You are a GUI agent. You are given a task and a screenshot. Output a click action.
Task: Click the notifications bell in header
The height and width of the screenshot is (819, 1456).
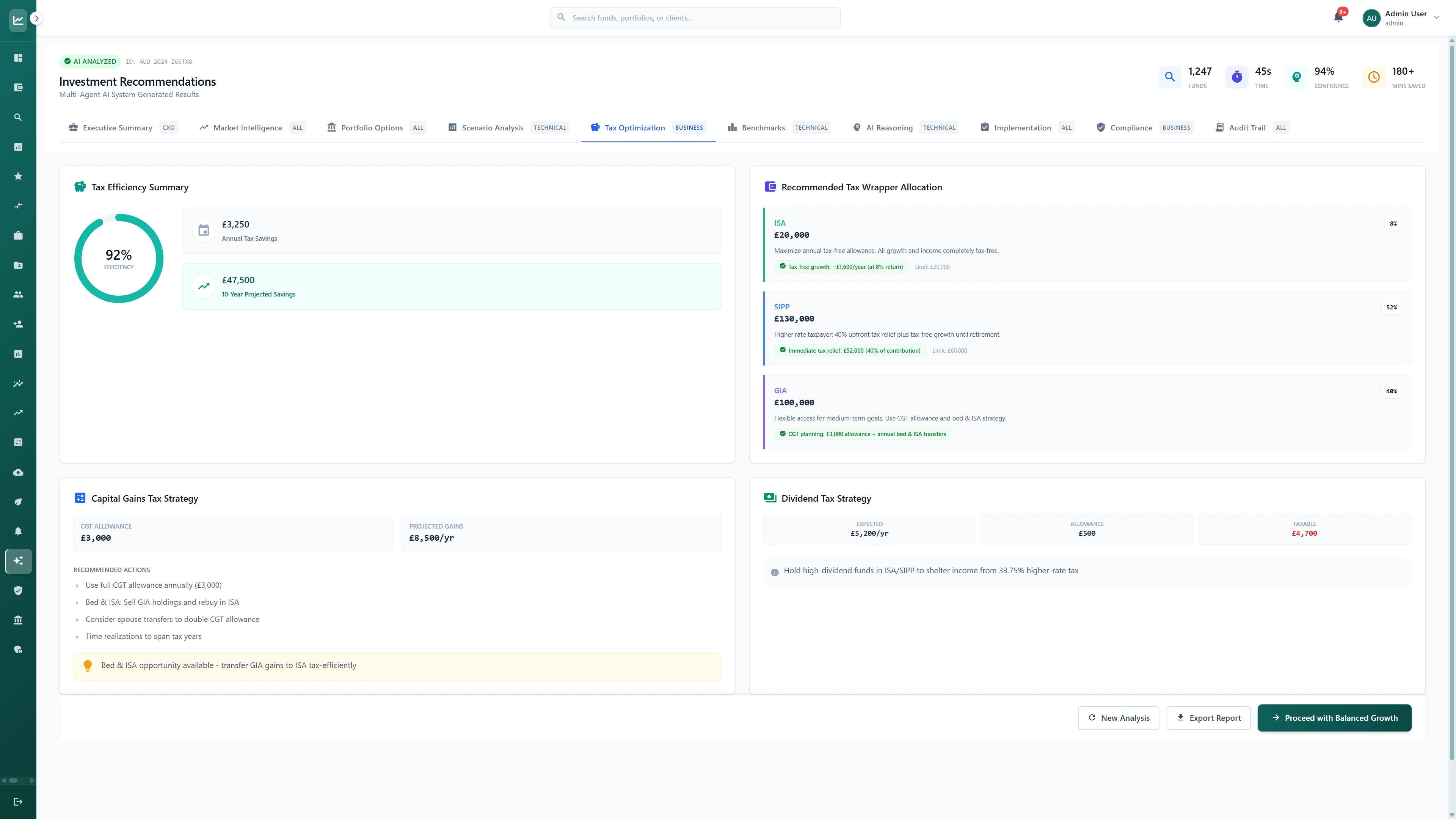(1338, 17)
